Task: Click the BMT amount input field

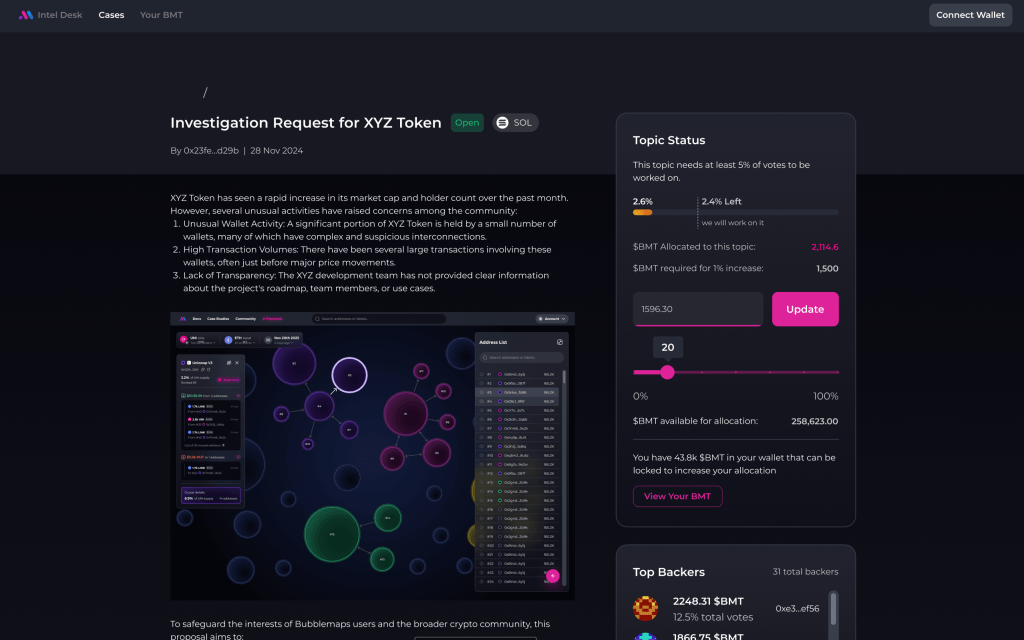Action: click(698, 309)
